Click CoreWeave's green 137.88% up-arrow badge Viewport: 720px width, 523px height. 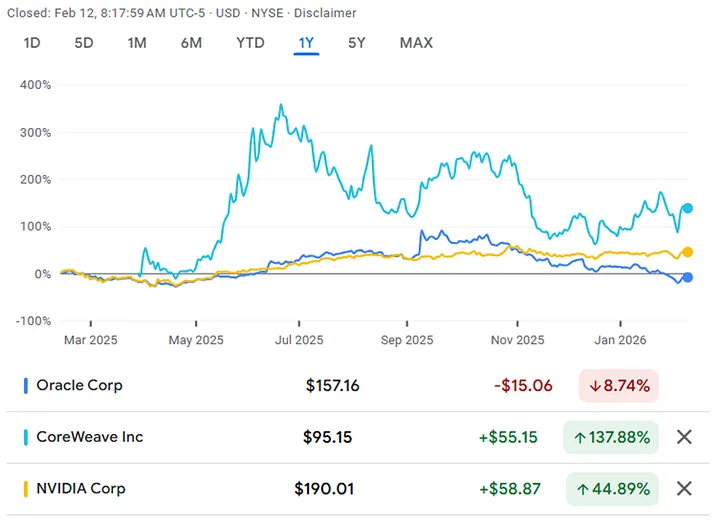coord(611,437)
